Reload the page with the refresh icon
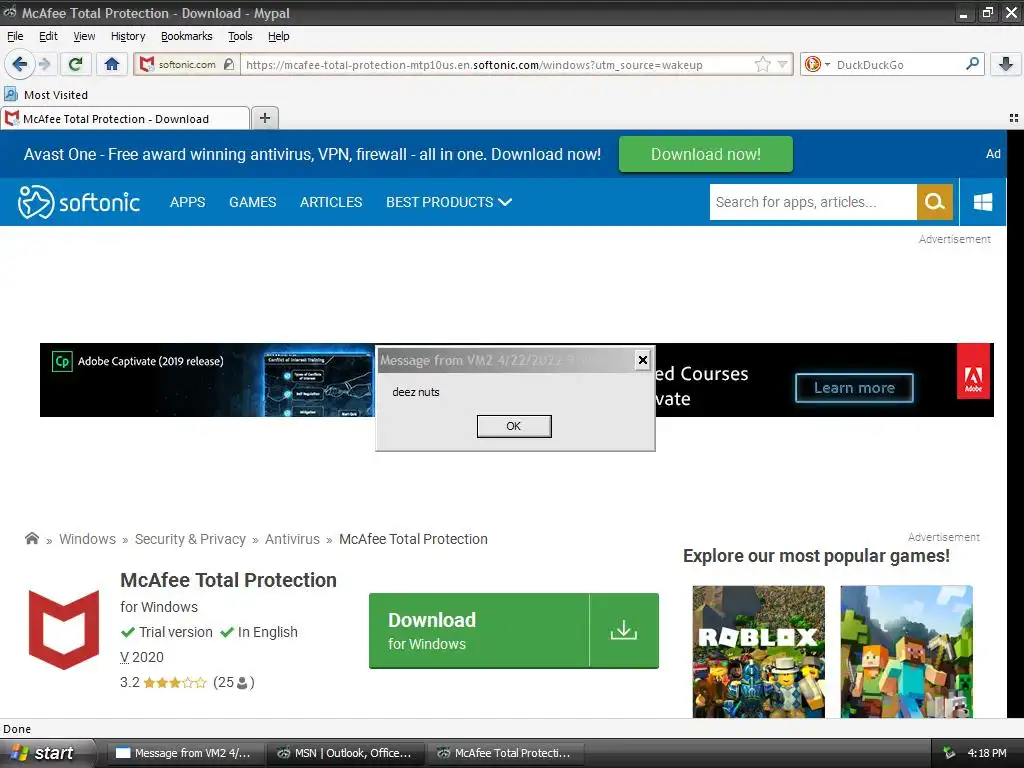The width and height of the screenshot is (1024, 768). pos(75,64)
